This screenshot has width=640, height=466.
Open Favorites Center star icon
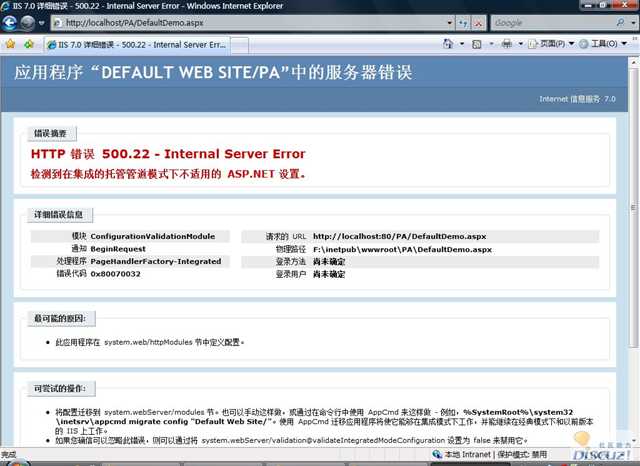point(10,44)
